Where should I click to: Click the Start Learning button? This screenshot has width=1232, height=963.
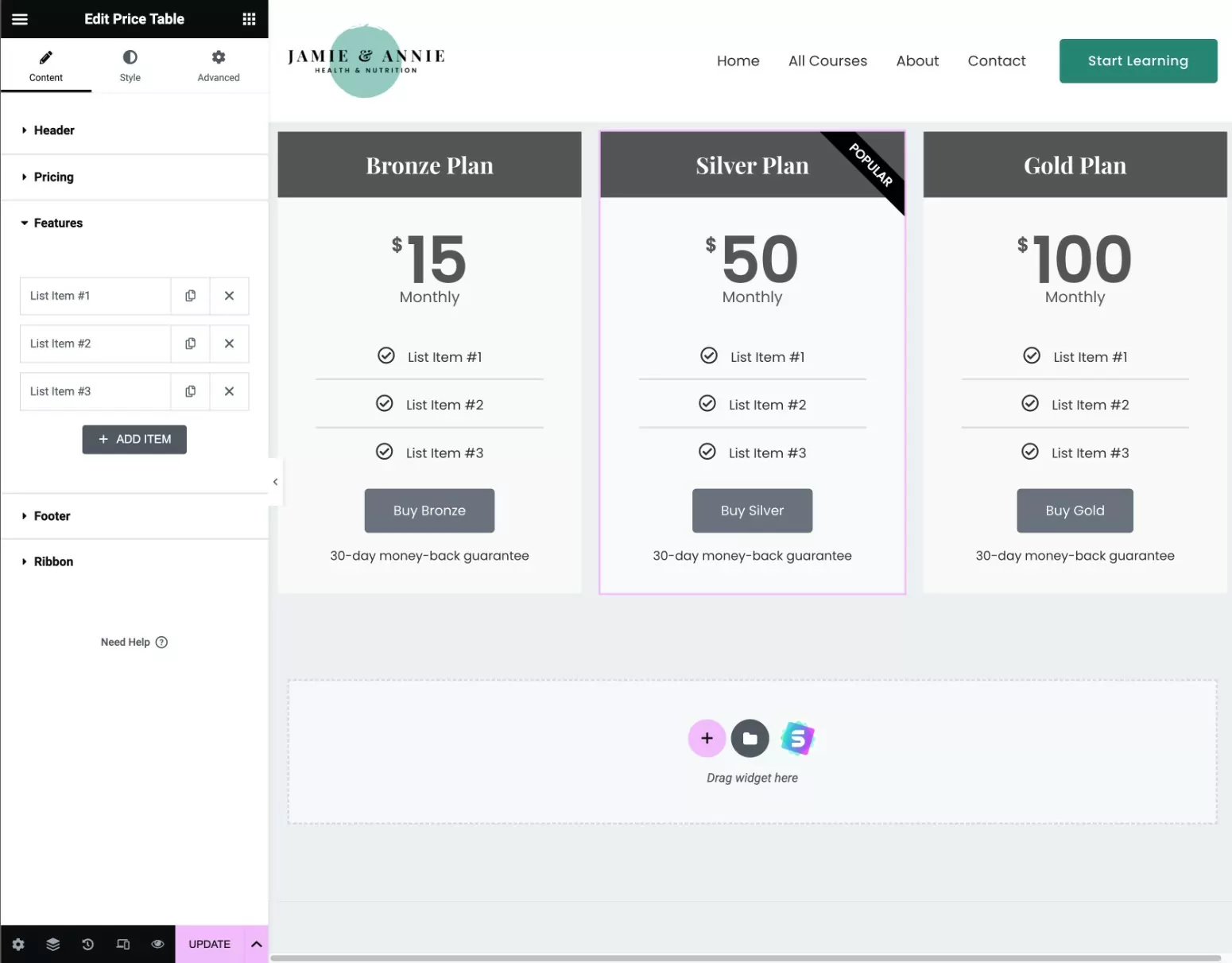tap(1138, 61)
